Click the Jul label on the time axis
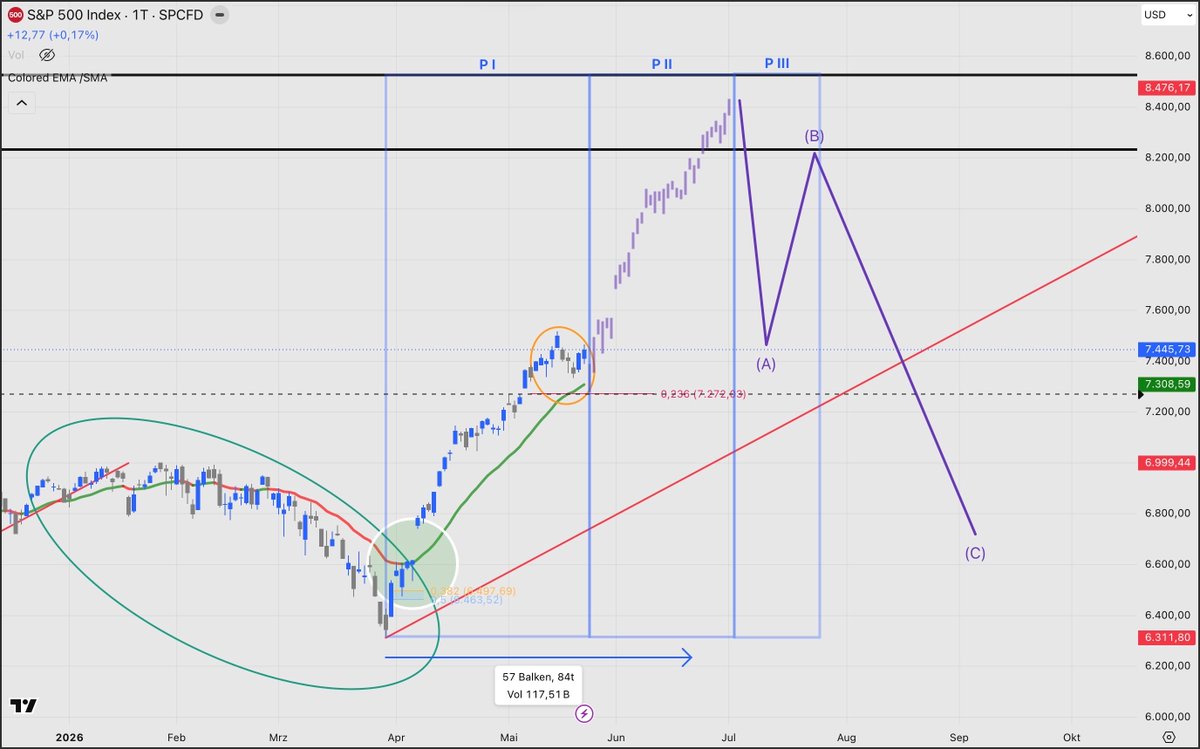This screenshot has width=1200, height=749. click(728, 736)
